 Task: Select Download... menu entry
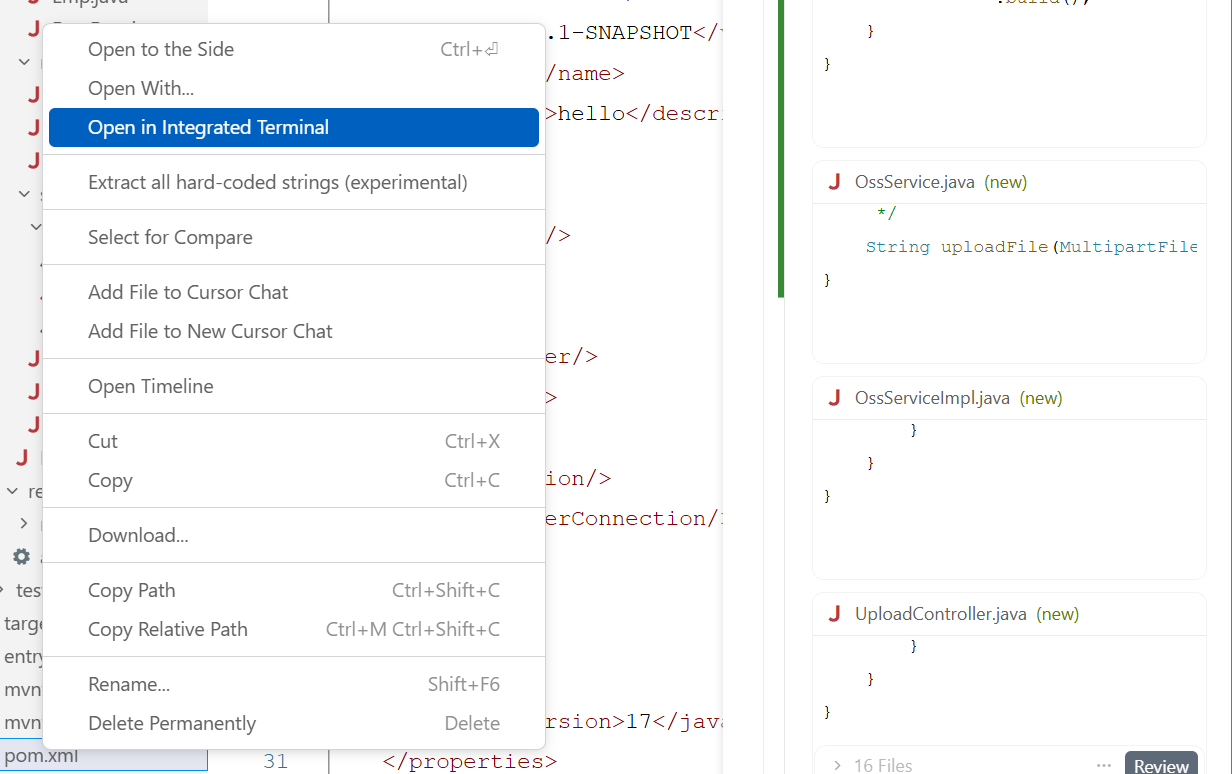click(294, 535)
